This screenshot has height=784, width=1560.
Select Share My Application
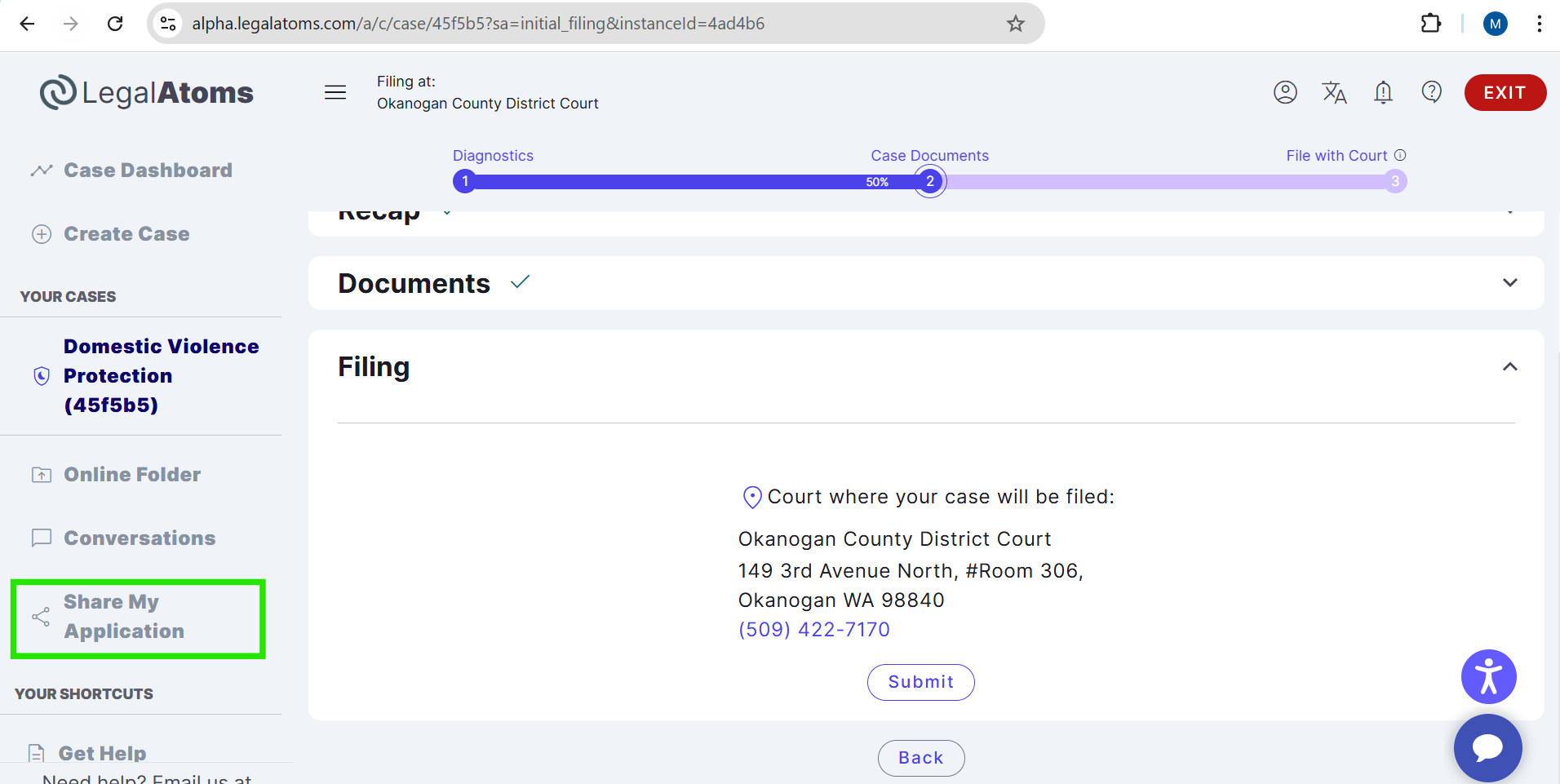(124, 617)
